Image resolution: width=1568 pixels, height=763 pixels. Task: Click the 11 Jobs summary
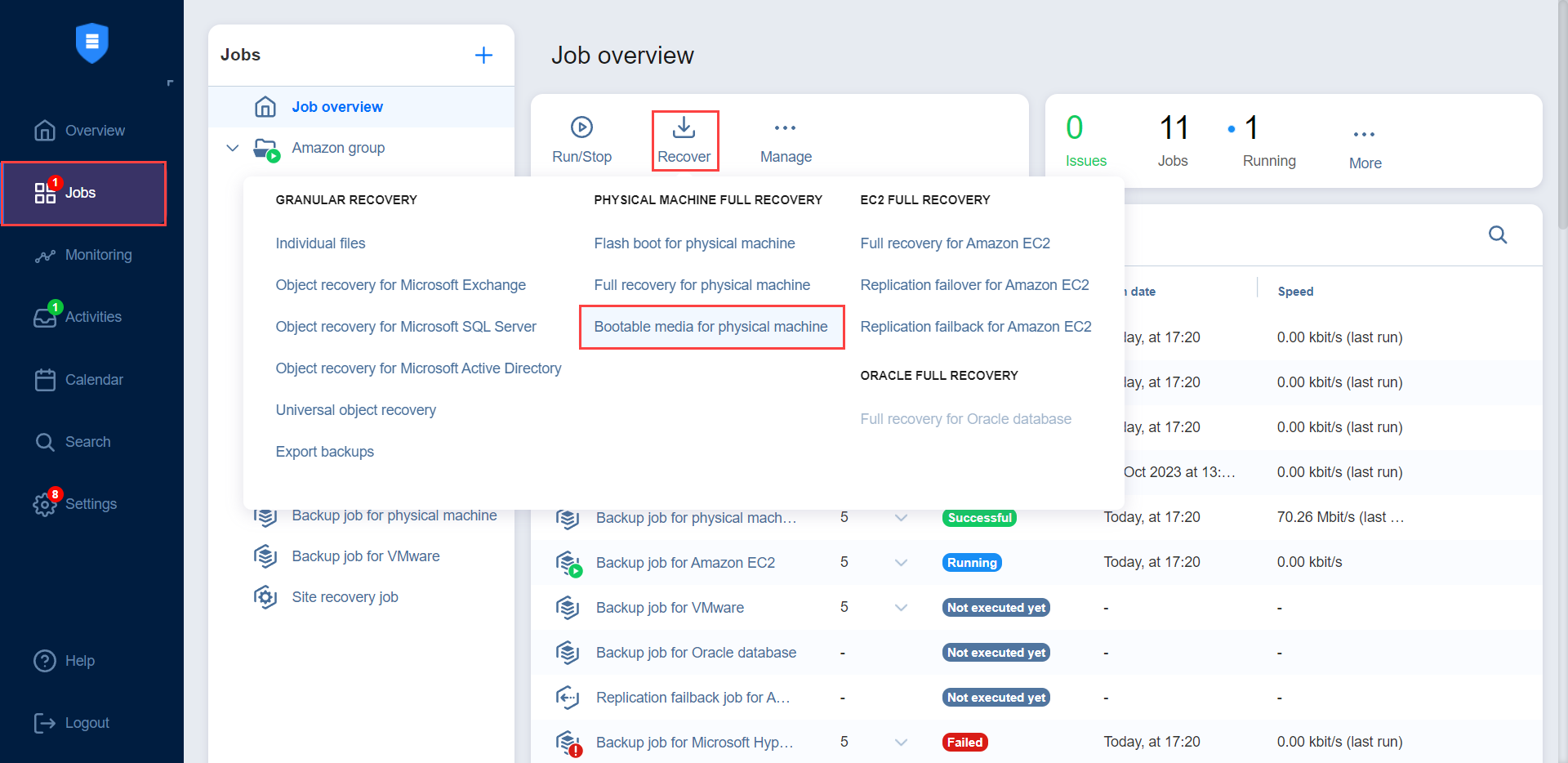coord(1174,140)
